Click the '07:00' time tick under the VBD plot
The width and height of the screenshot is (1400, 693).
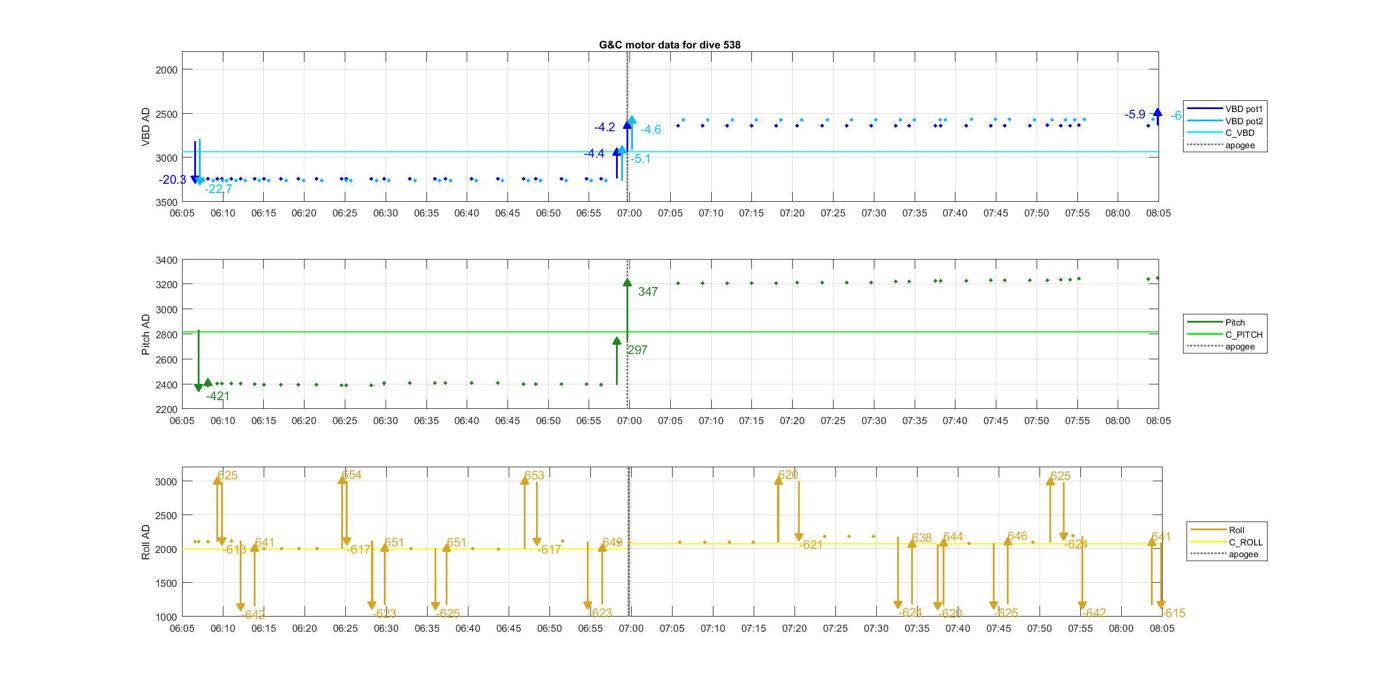point(630,213)
